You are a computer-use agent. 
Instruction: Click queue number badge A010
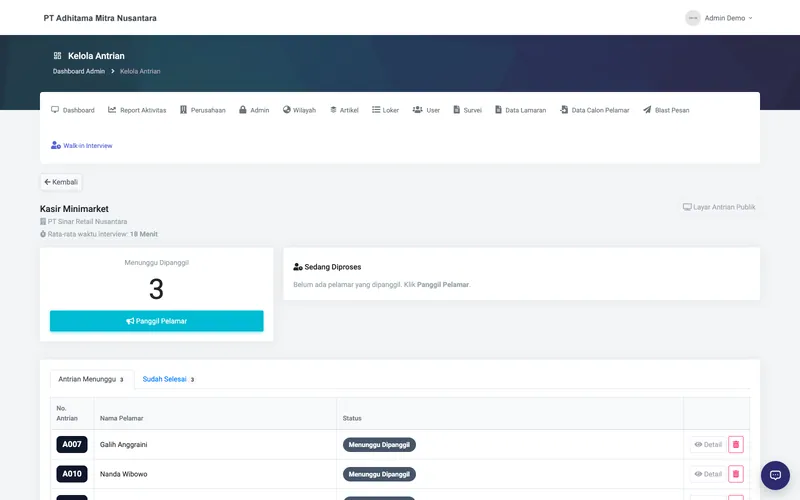click(x=72, y=474)
